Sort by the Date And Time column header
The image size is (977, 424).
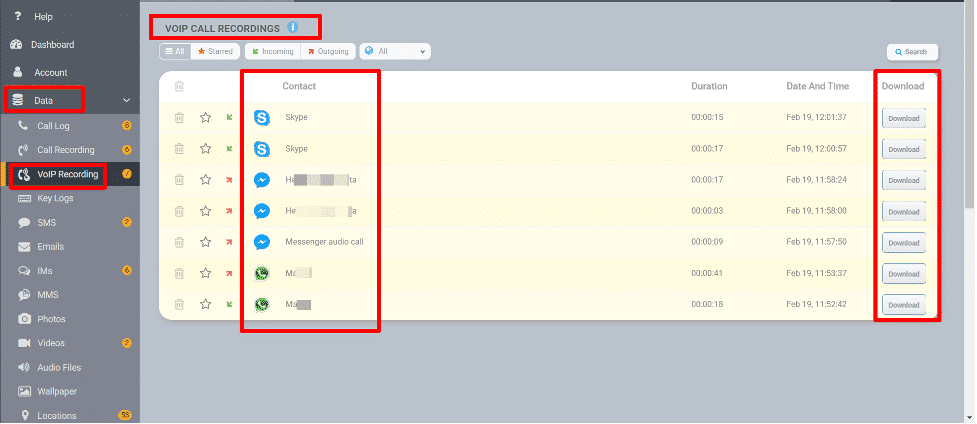[x=817, y=86]
